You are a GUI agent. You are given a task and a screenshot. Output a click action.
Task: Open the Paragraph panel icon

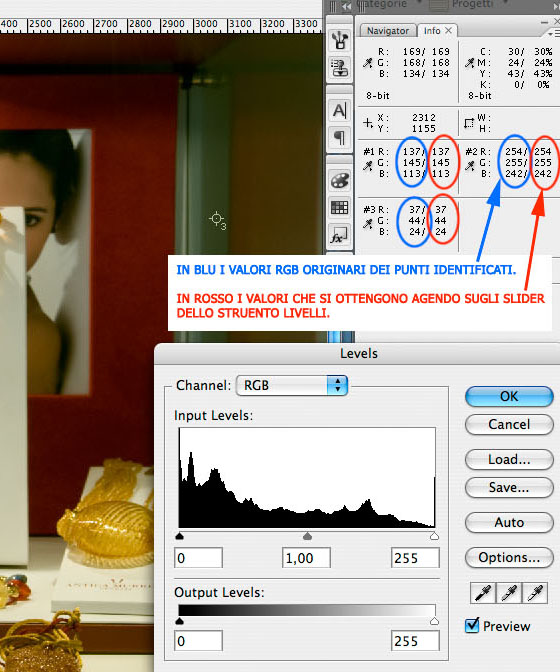coord(339,137)
